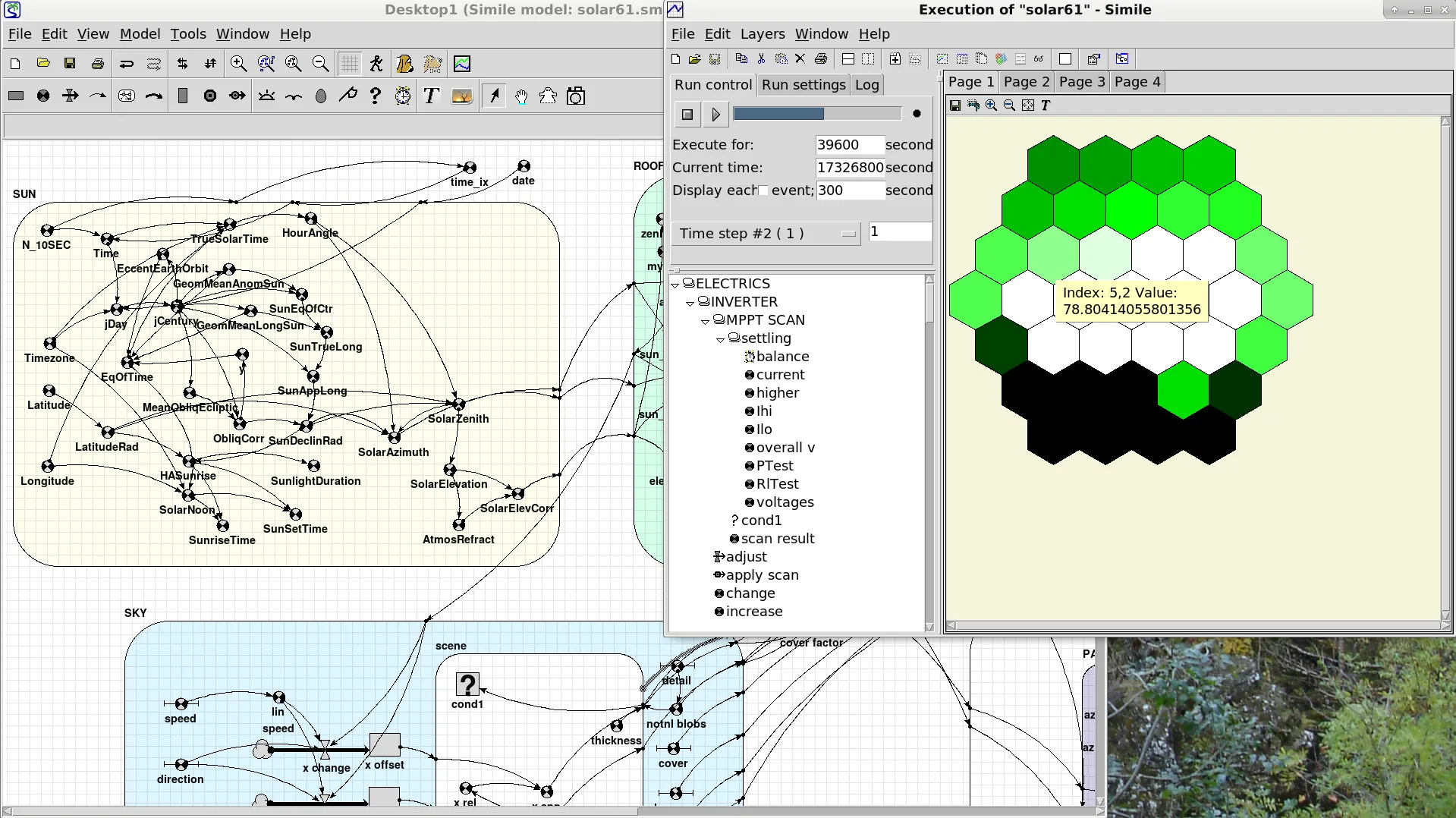Click the camera snapshot icon

[x=576, y=96]
